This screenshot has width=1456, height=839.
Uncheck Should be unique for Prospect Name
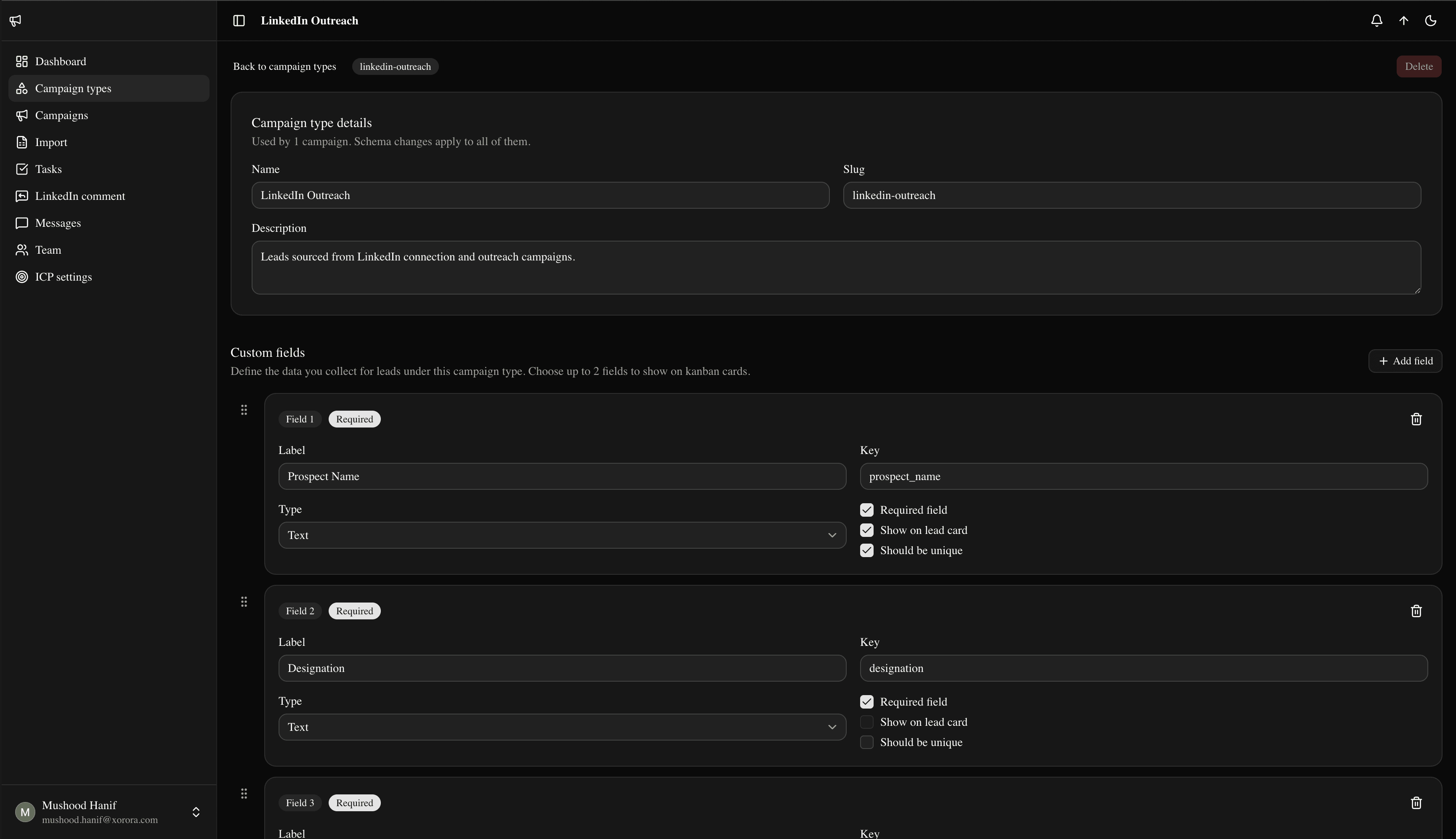coord(866,550)
